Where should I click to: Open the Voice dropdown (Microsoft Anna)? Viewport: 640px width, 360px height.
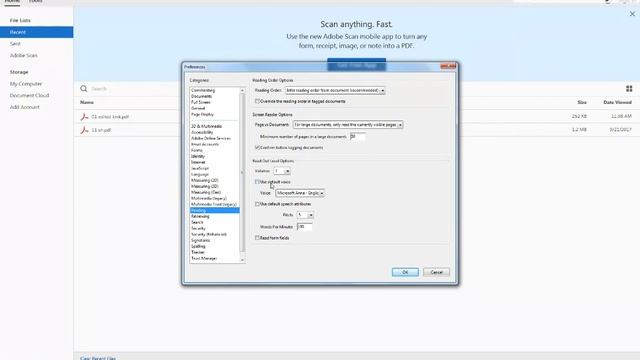[300, 193]
